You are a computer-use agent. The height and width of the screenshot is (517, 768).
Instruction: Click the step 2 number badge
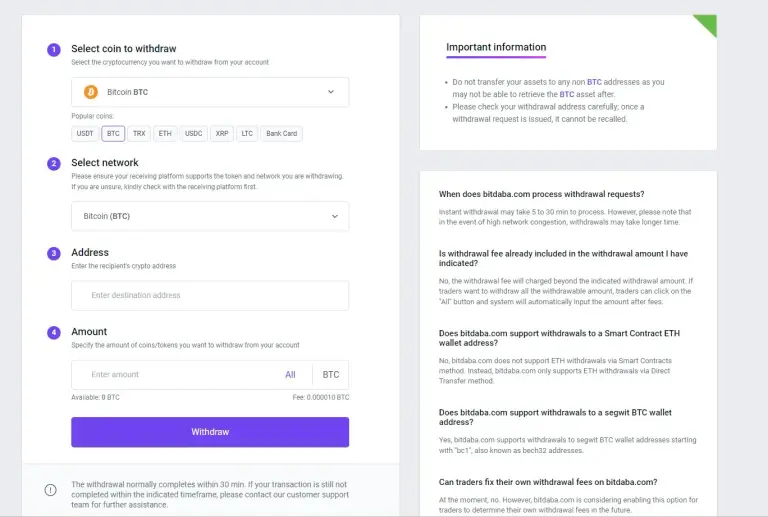pos(54,164)
